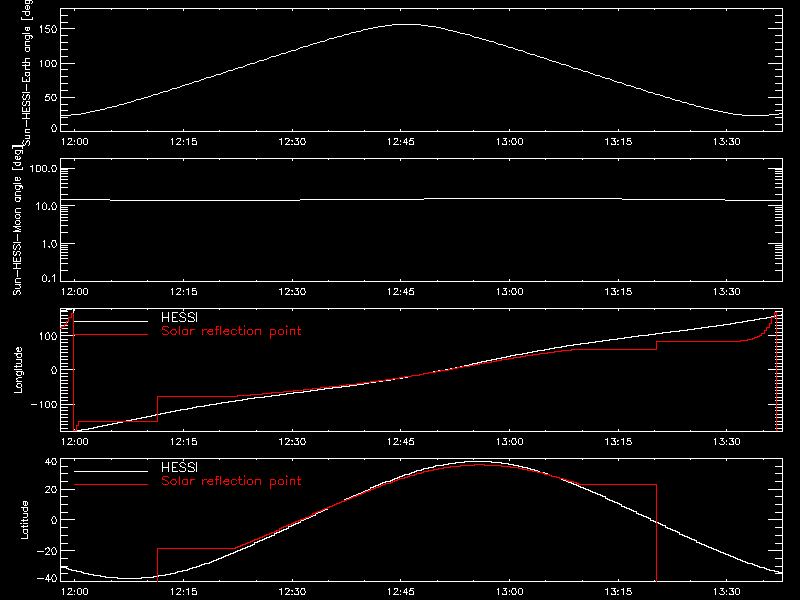Click the 1.0 tick on Moon angle plot
This screenshot has height=600, width=800.
pyautogui.click(x=48, y=244)
